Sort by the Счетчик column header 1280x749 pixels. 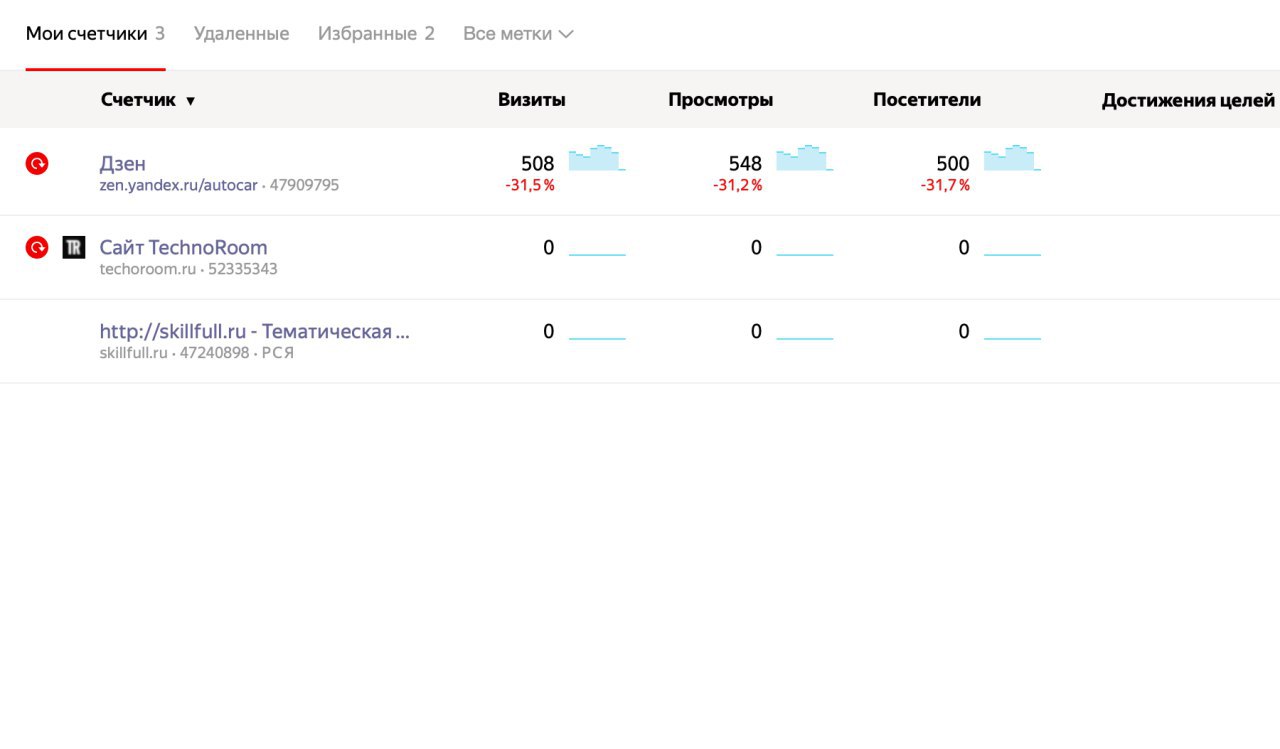coord(148,100)
